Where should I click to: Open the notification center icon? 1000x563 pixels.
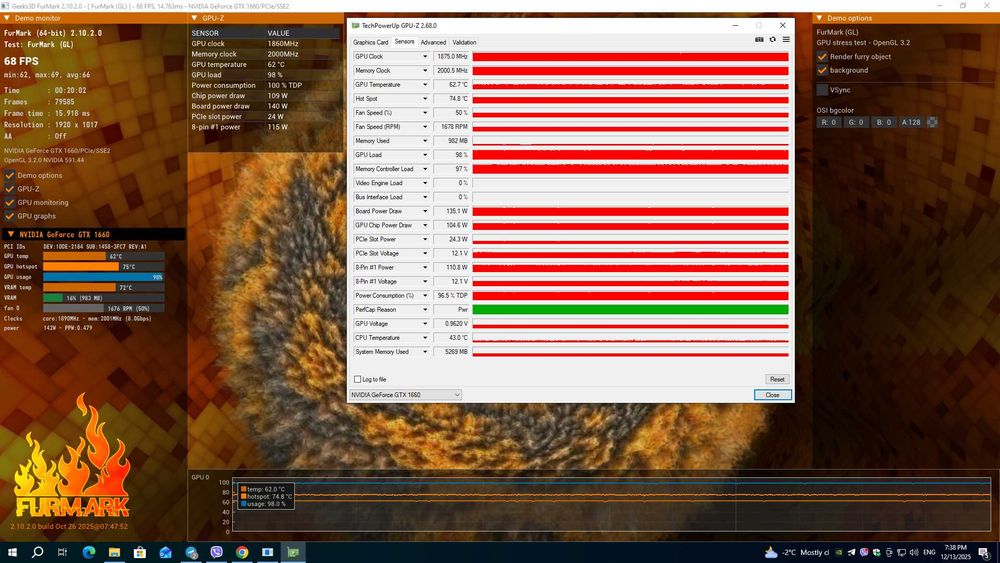click(x=984, y=553)
